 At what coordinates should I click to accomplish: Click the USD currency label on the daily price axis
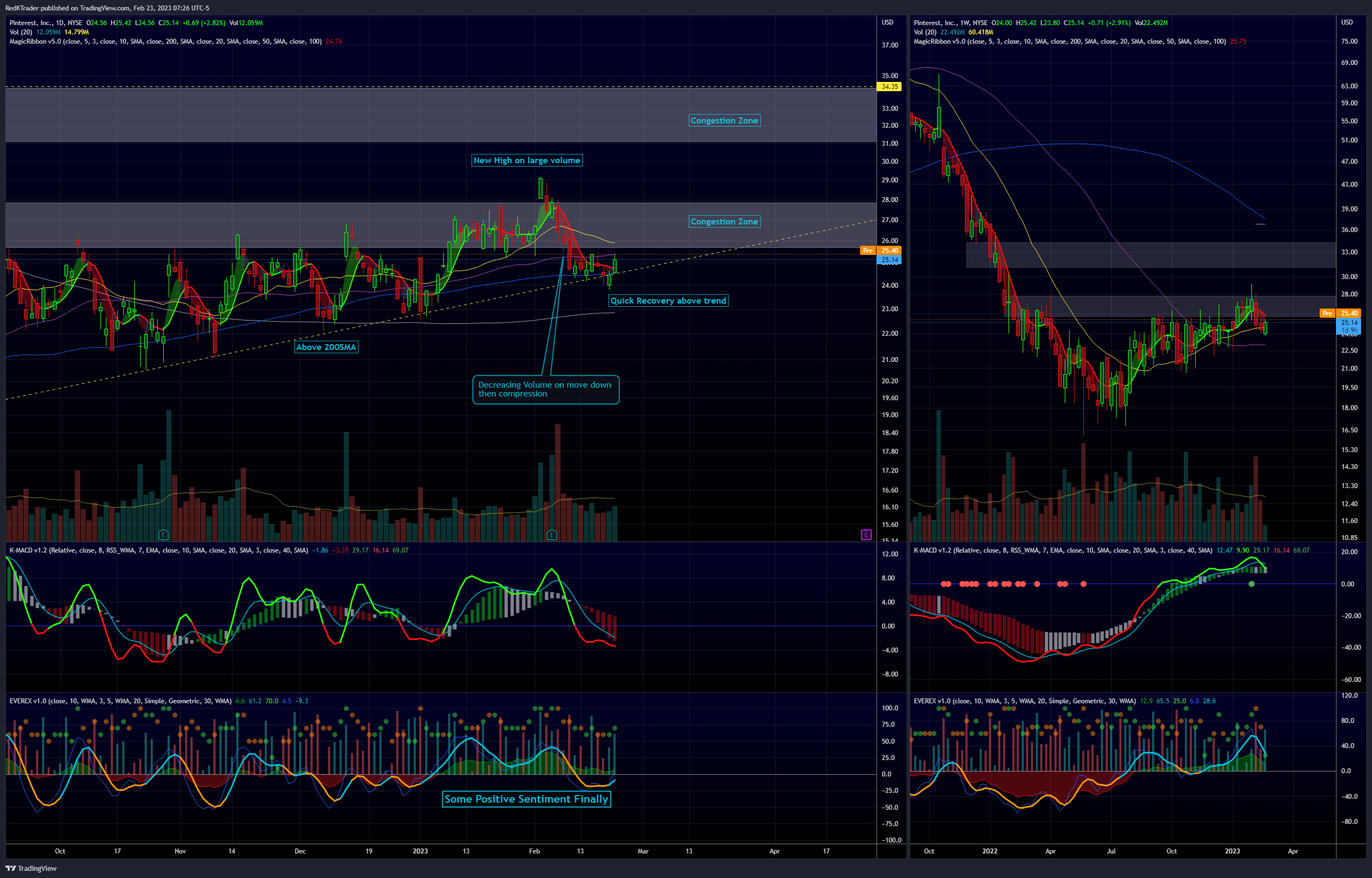point(888,22)
